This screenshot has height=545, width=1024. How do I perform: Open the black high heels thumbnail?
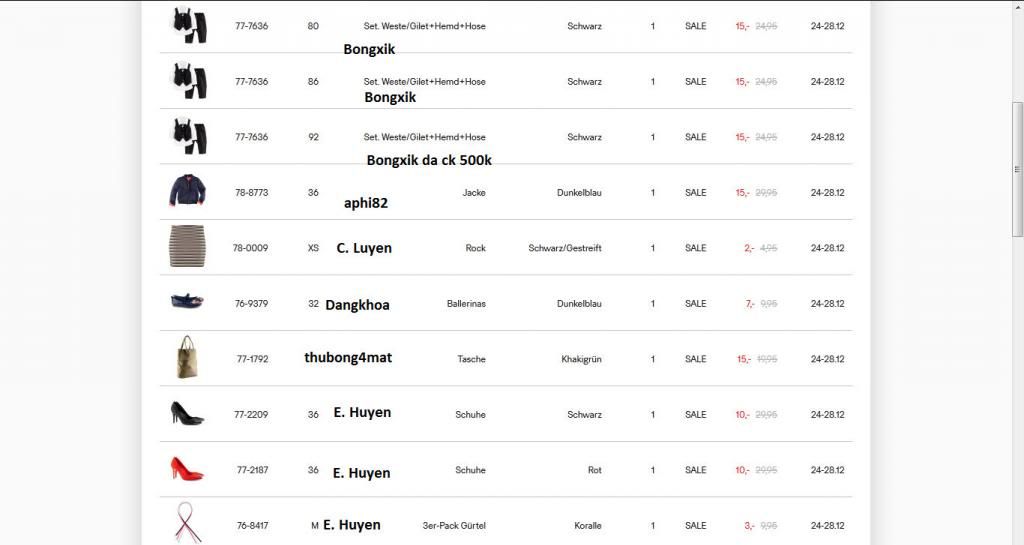pos(187,413)
